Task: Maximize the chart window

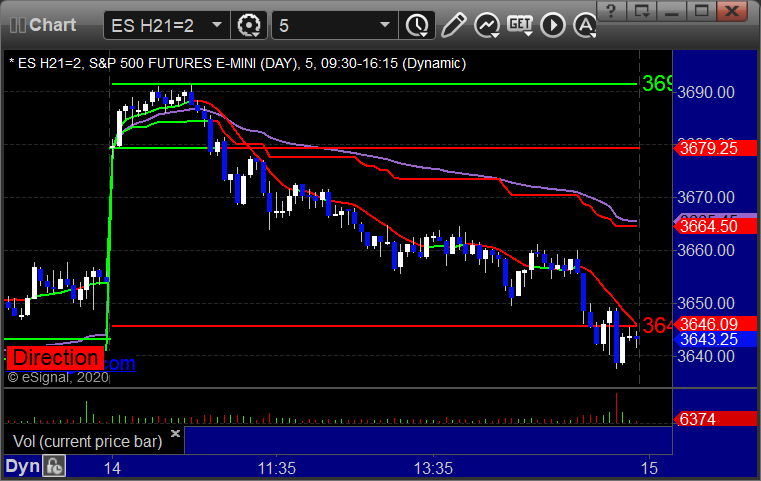Action: point(701,11)
